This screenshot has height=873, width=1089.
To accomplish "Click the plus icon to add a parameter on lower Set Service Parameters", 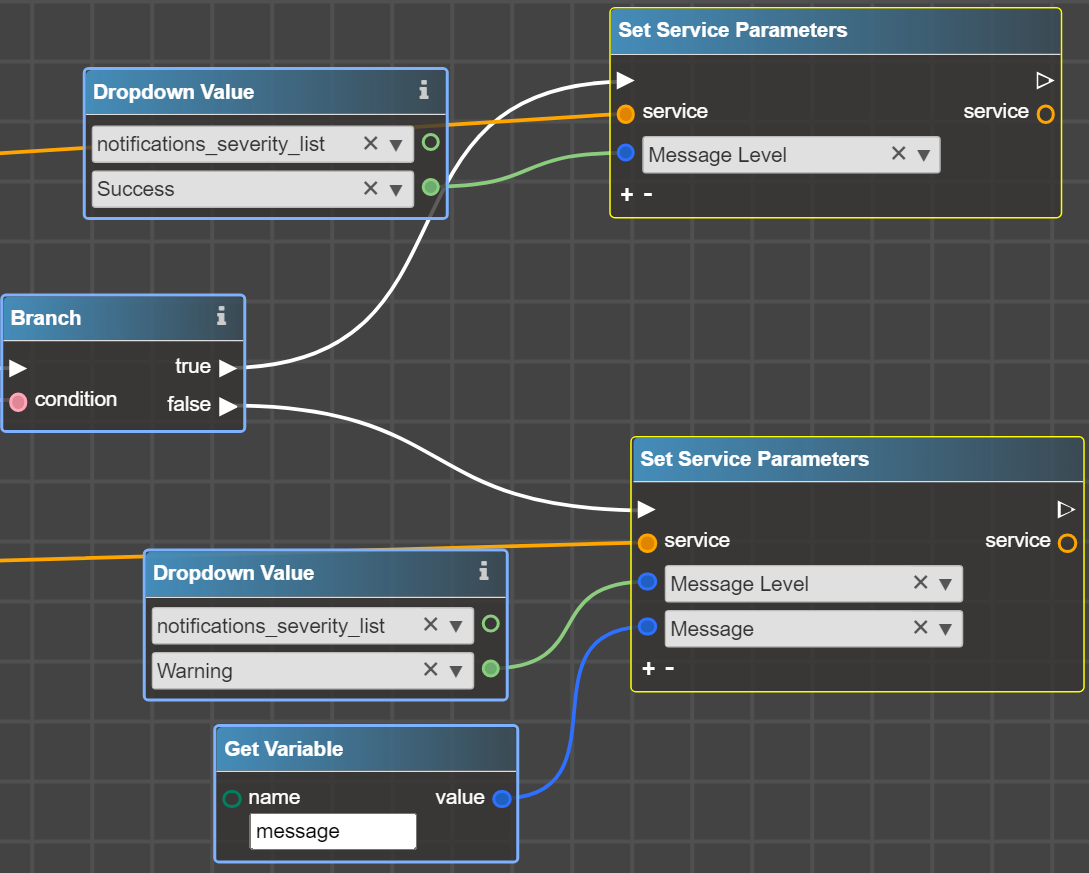I will point(648,668).
